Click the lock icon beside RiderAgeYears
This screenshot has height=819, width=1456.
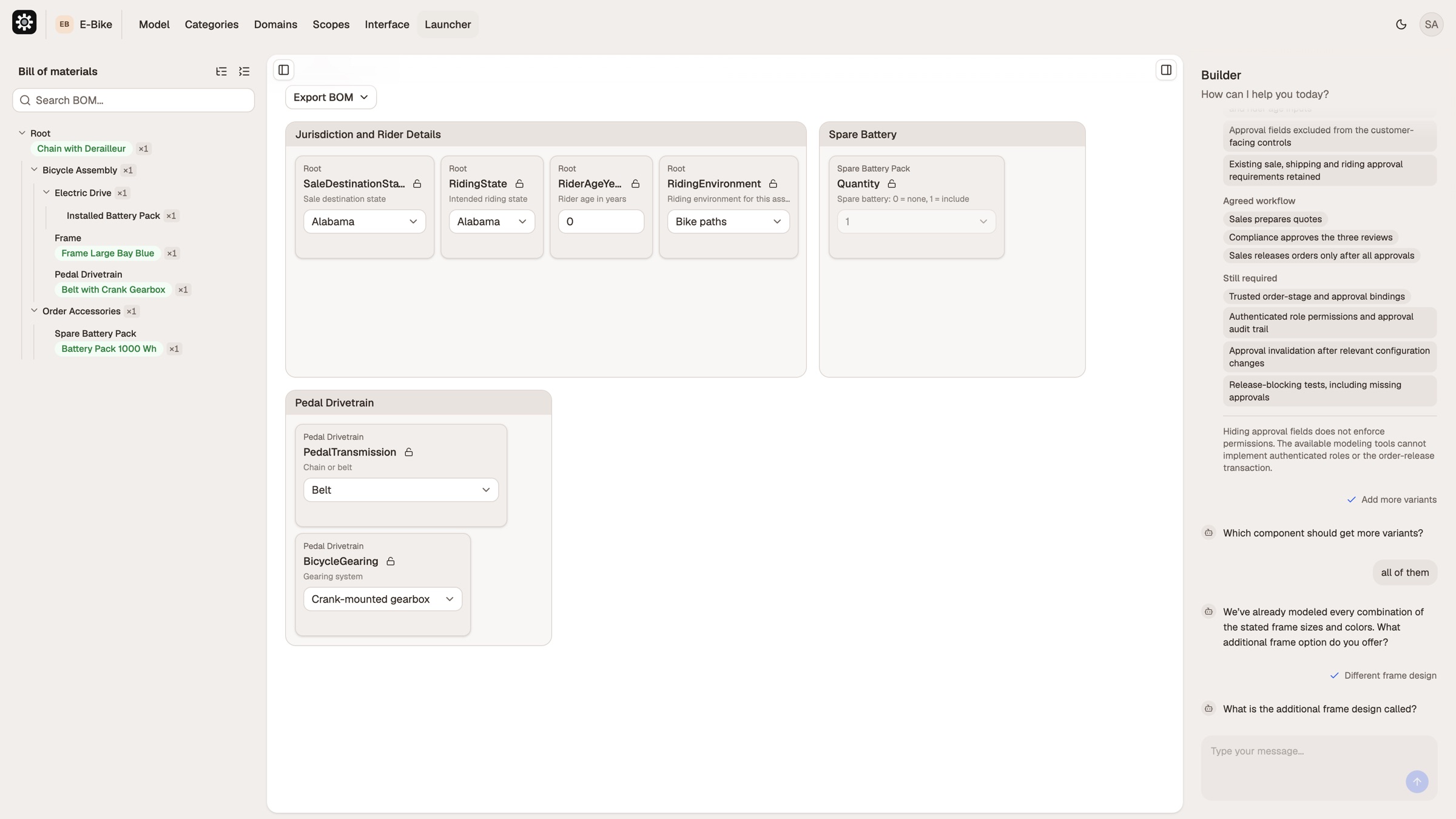[x=635, y=184]
